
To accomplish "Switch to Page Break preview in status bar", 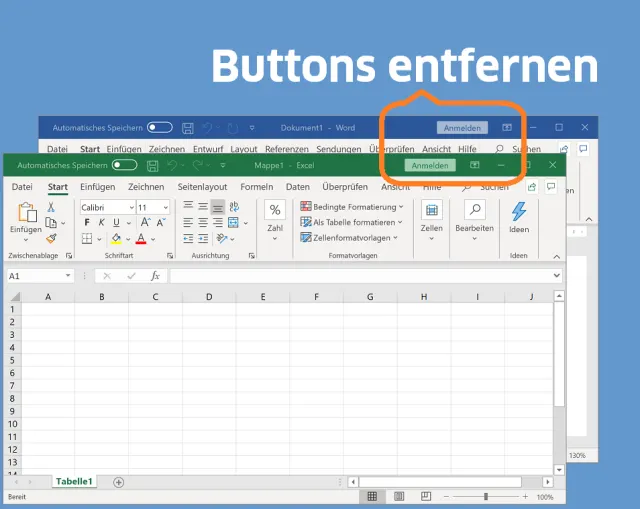I will click(x=426, y=496).
